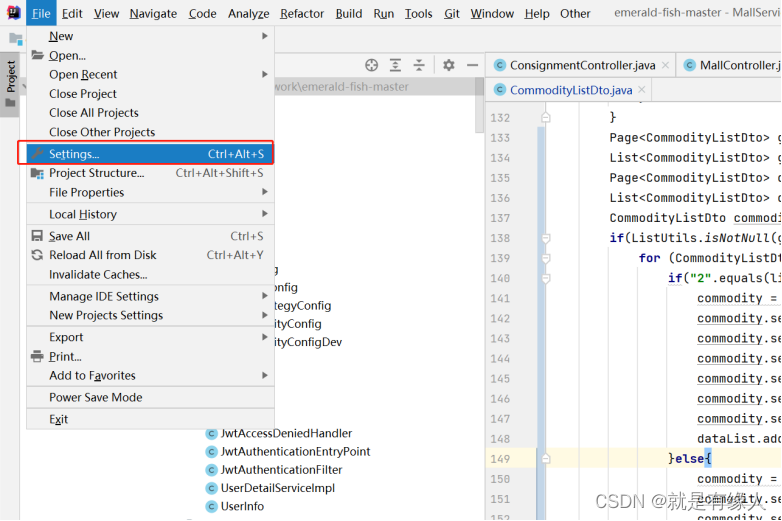Click the Save All floppy disk icon
This screenshot has height=521, width=782.
37,236
